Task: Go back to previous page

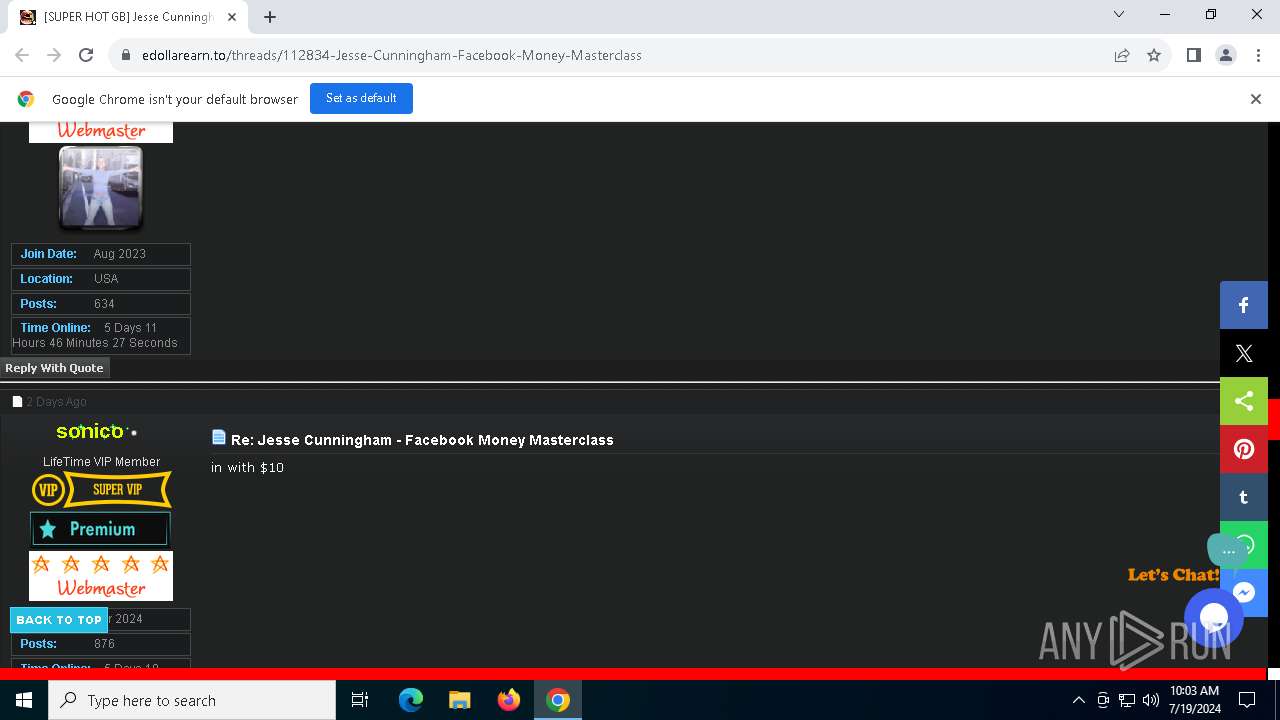Action: tap(22, 55)
